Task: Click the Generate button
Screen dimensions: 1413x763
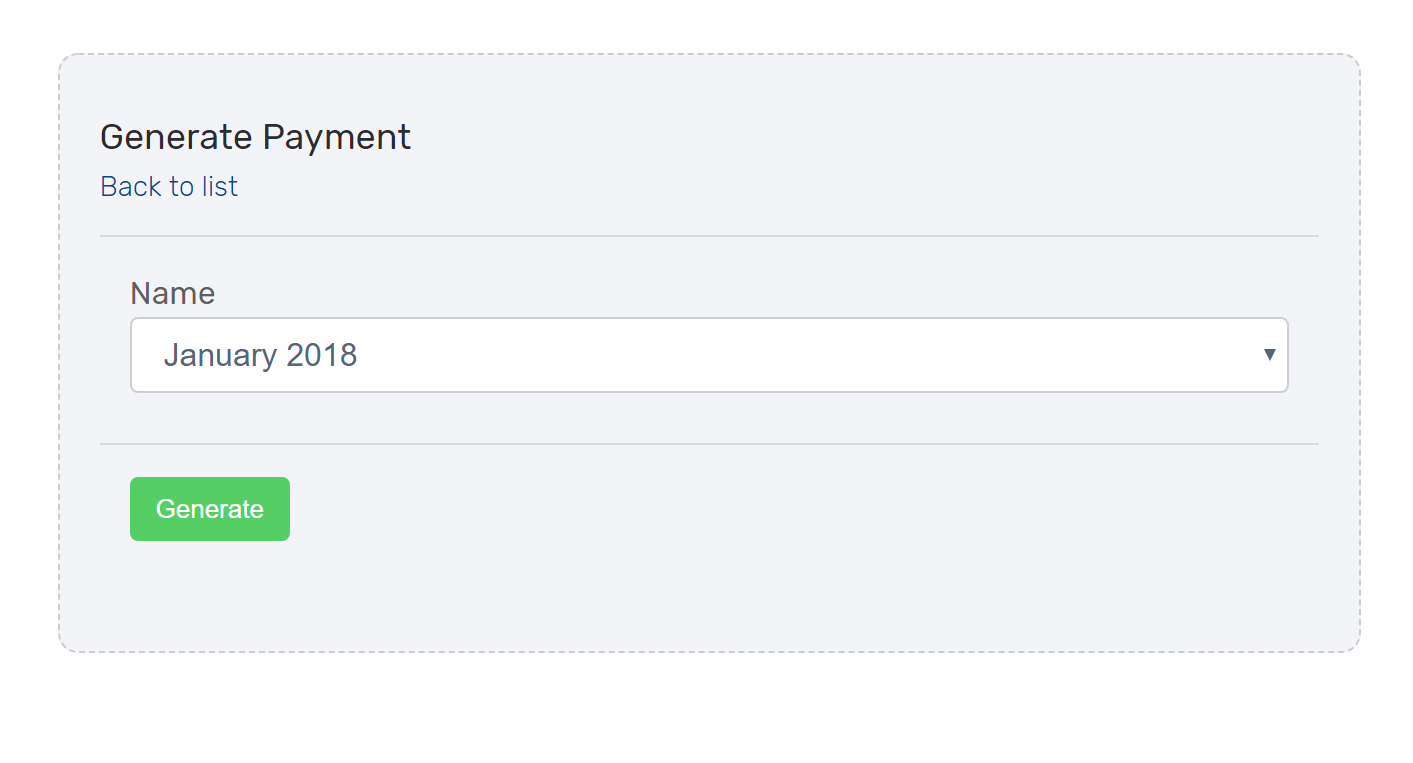Action: 210,509
